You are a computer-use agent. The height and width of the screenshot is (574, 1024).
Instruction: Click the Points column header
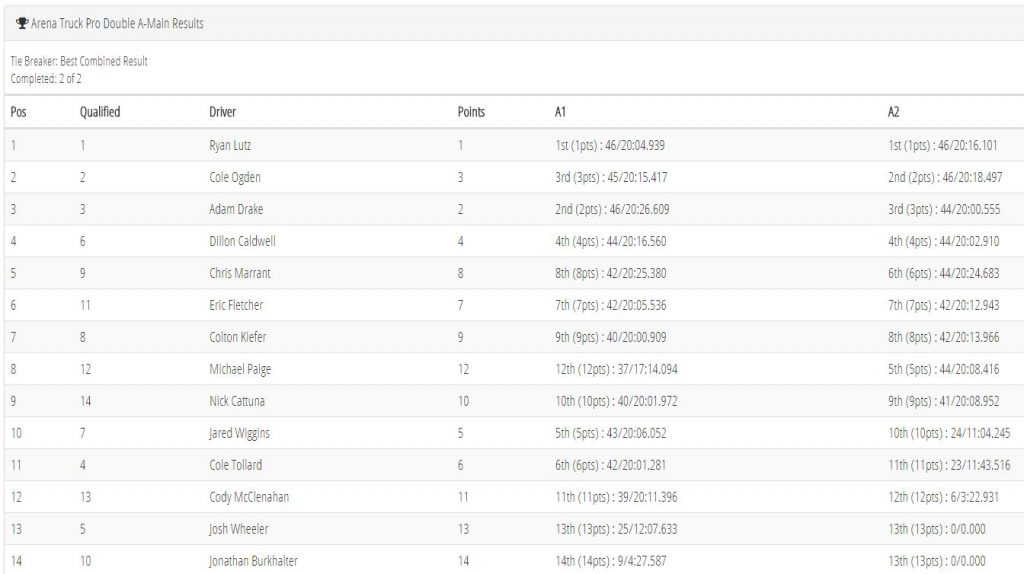[x=471, y=112]
